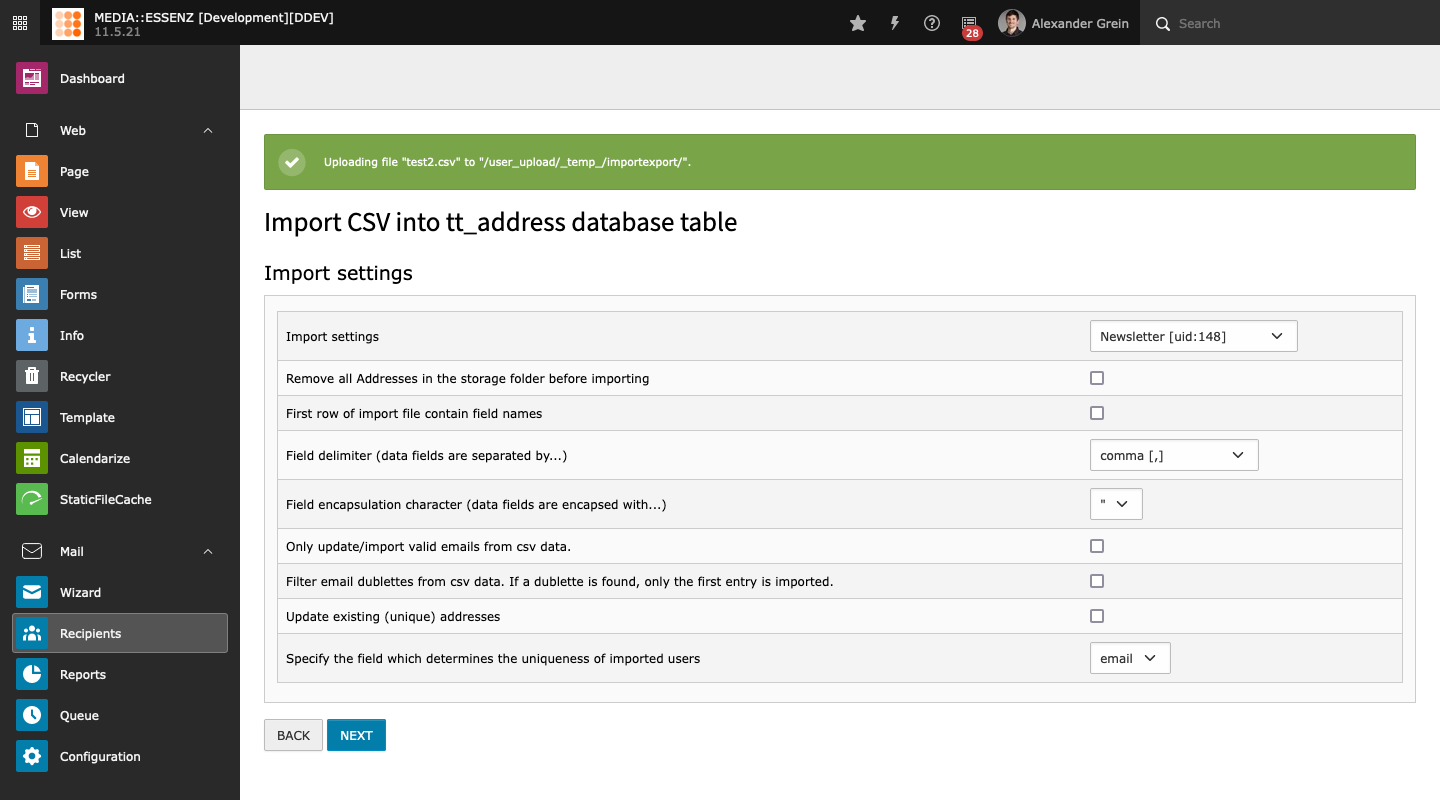Click the Configuration gear icon
This screenshot has height=800, width=1440.
(32, 756)
